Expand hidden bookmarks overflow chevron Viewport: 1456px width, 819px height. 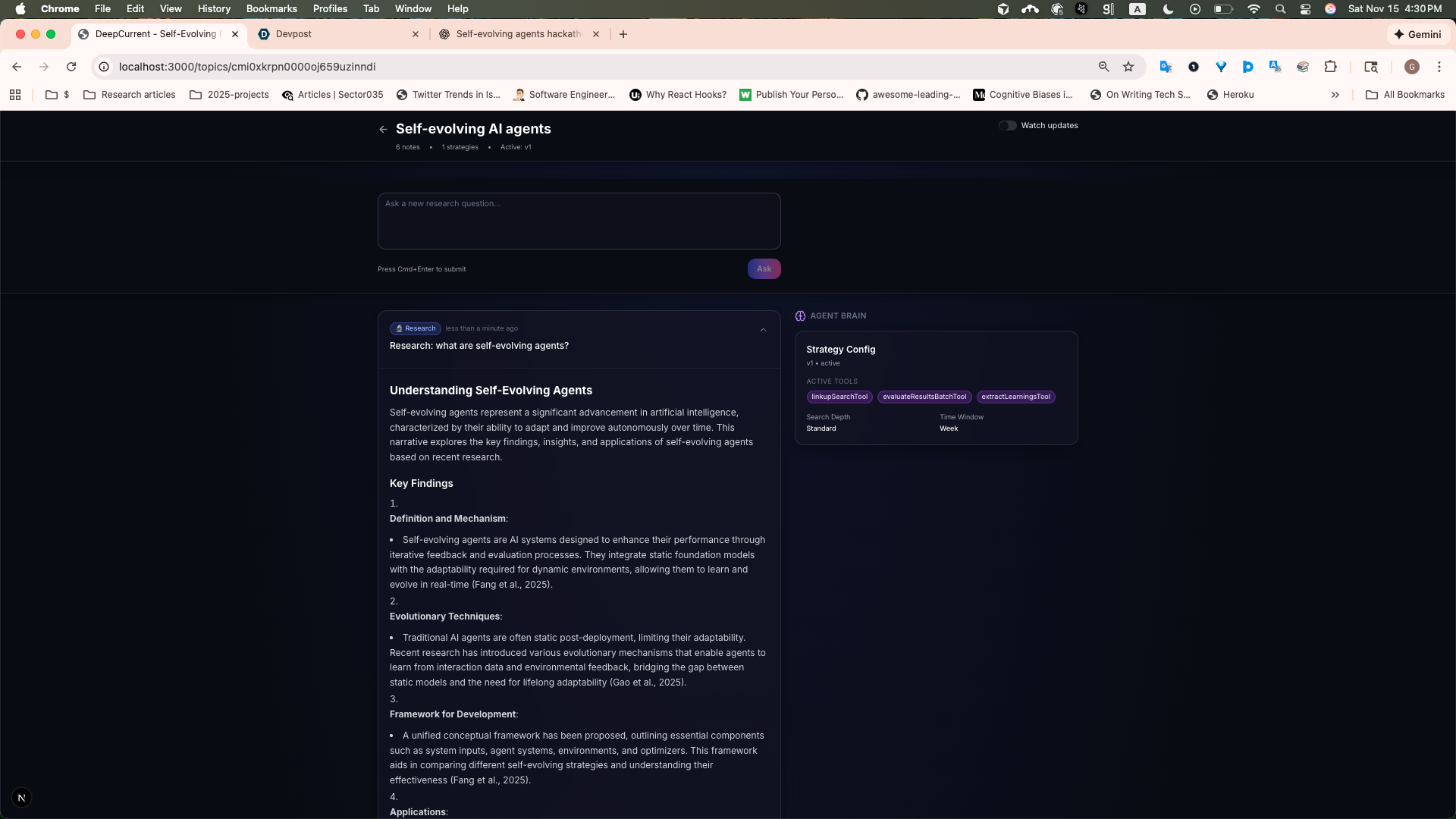point(1335,95)
